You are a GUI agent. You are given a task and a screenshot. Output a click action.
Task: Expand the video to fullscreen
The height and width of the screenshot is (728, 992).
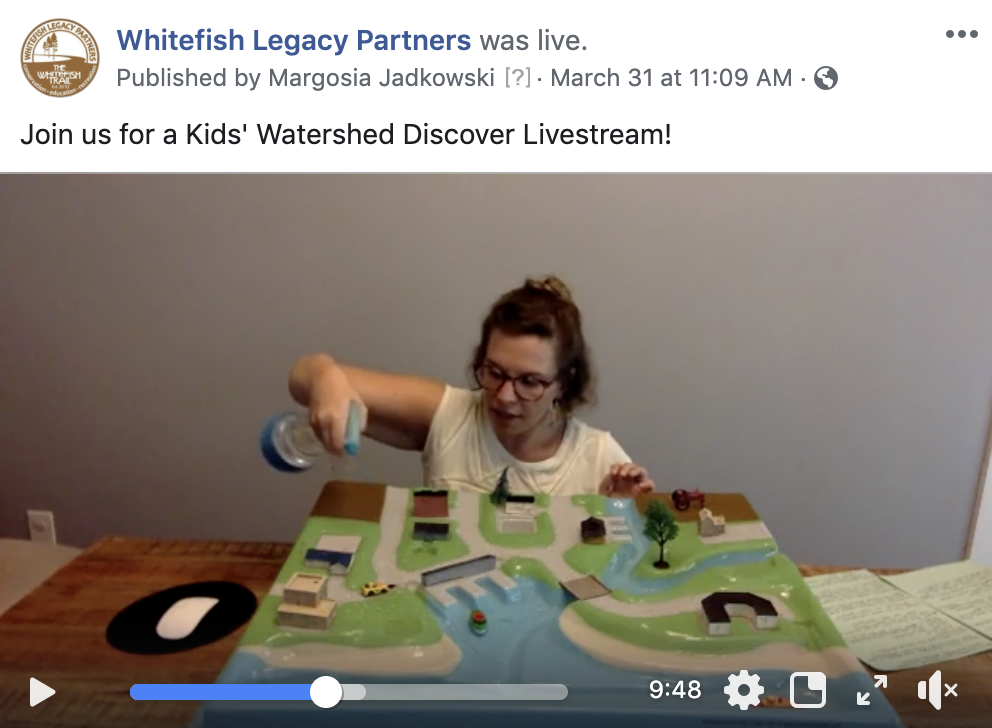coord(872,690)
